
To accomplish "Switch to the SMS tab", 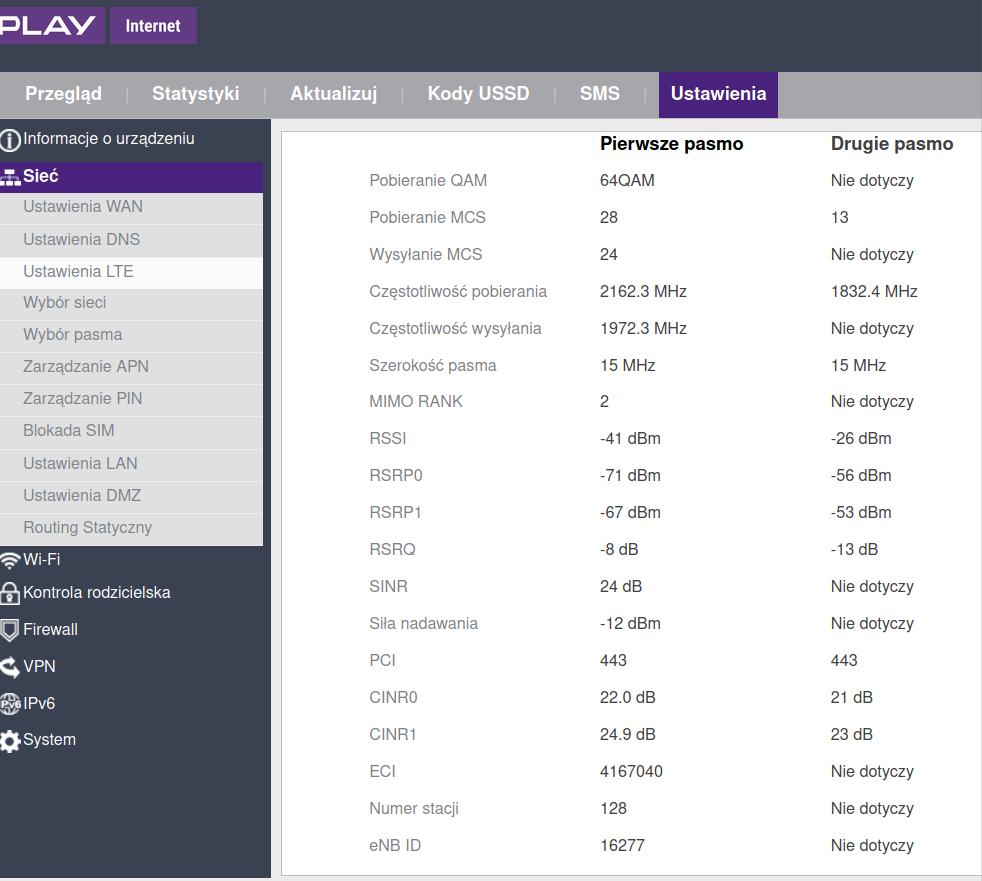I will click(x=600, y=93).
